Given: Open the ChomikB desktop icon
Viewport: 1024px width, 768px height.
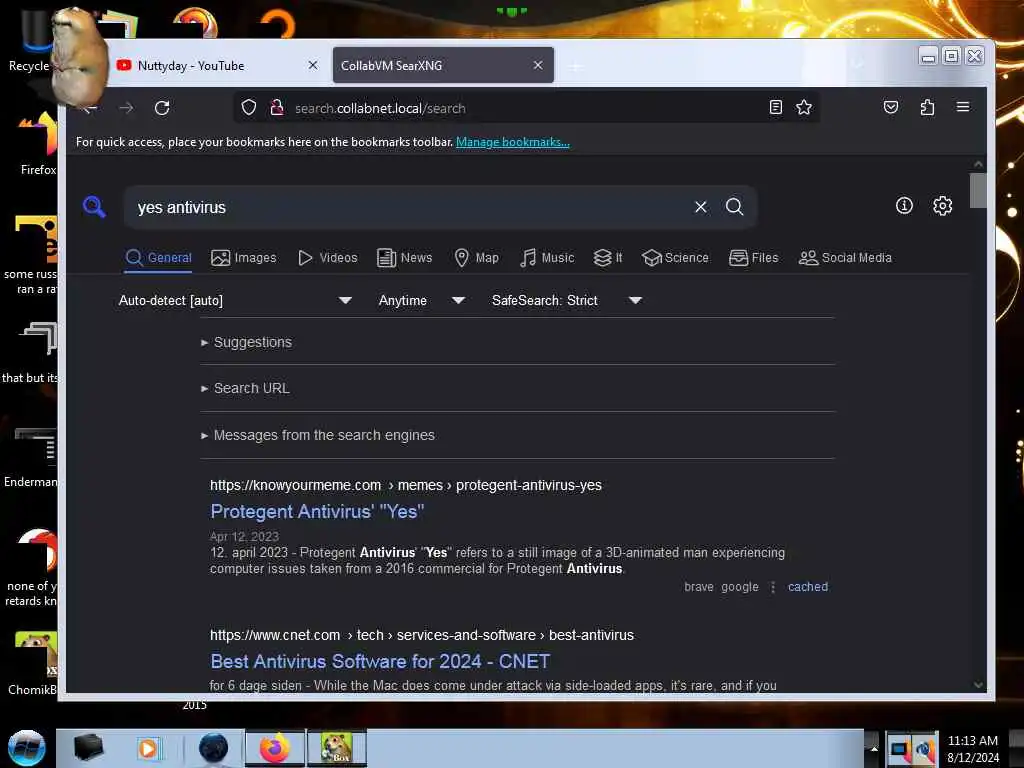Looking at the screenshot, I should tap(35, 663).
